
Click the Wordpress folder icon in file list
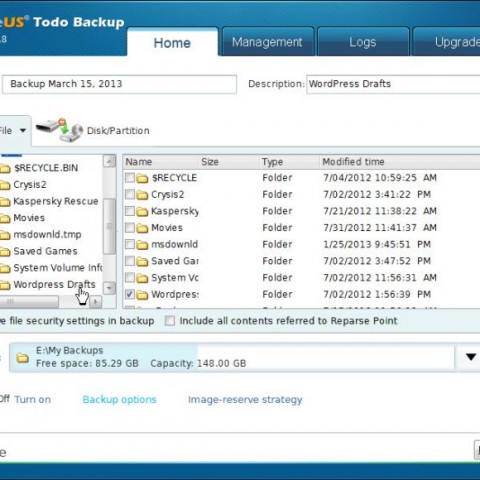(x=142, y=295)
